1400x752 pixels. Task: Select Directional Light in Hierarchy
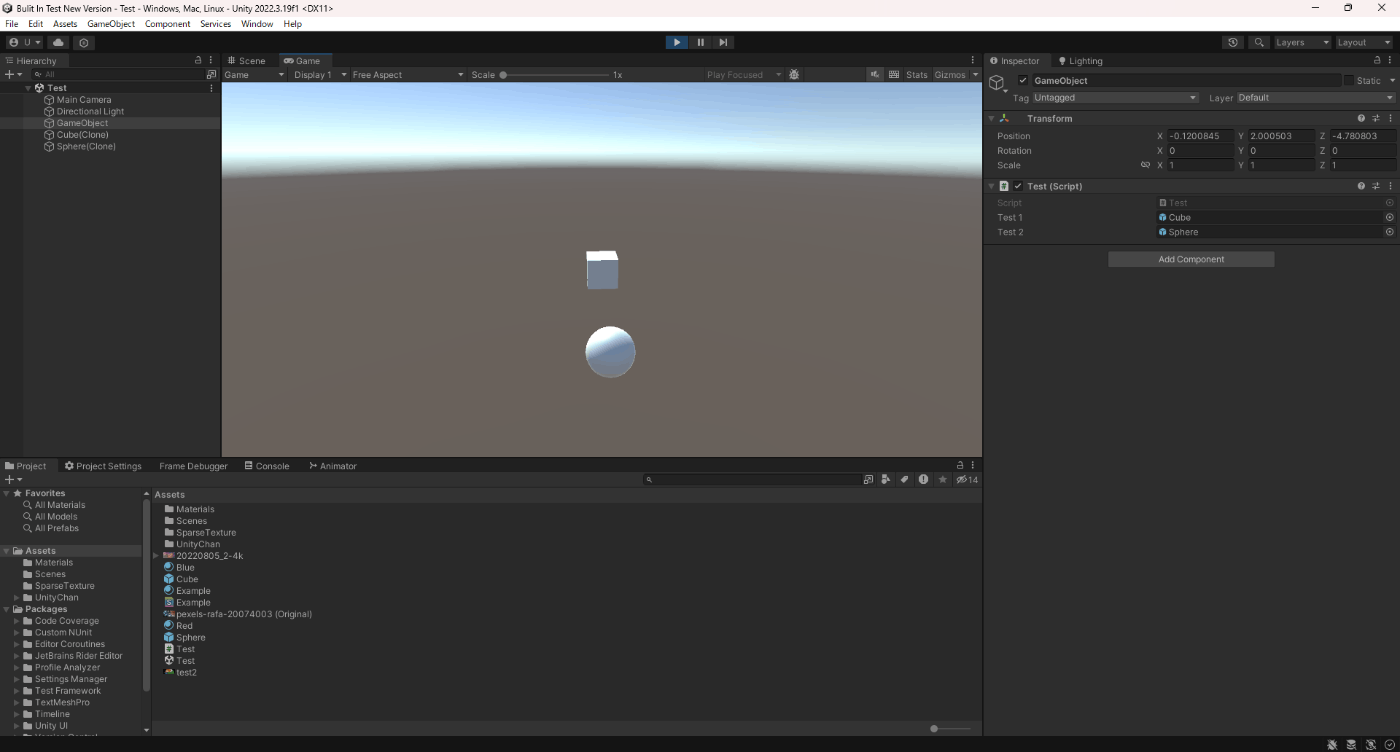click(90, 111)
